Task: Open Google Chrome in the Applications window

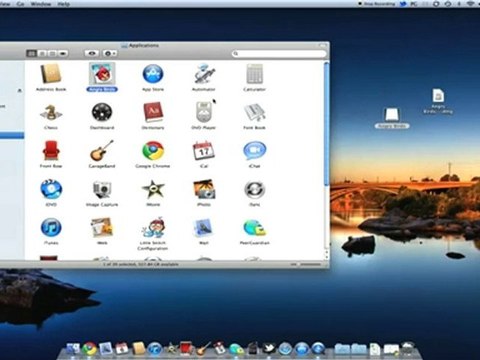Action: [153, 151]
